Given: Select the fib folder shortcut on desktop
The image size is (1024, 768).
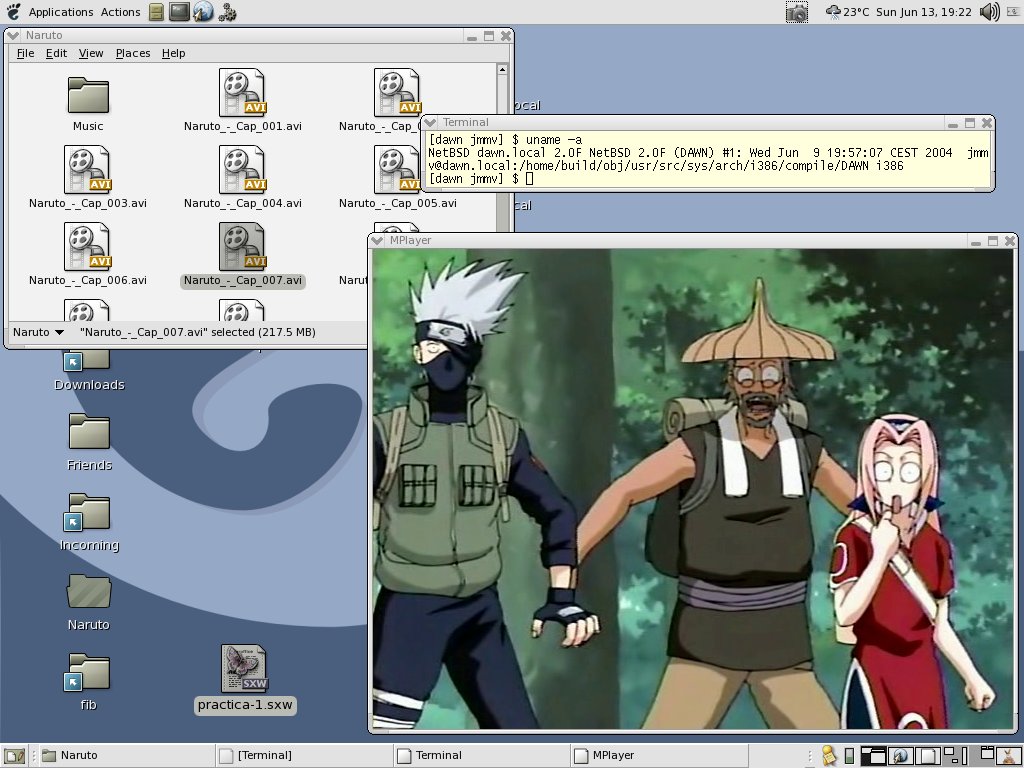Looking at the screenshot, I should pos(88,672).
